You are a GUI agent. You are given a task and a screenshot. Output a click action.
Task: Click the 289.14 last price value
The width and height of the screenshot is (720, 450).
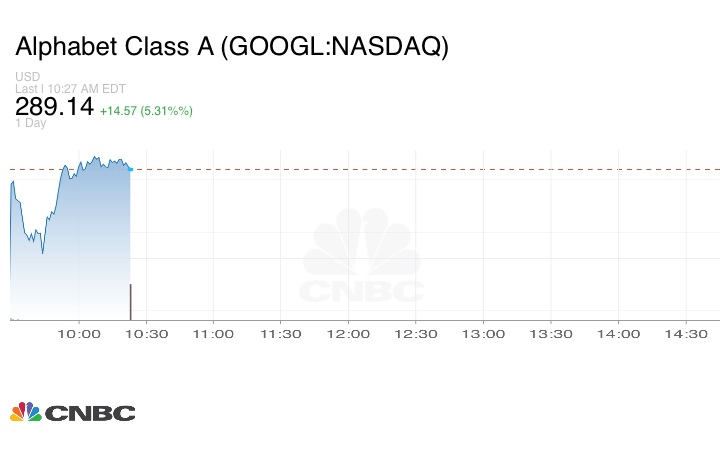[x=54, y=106]
